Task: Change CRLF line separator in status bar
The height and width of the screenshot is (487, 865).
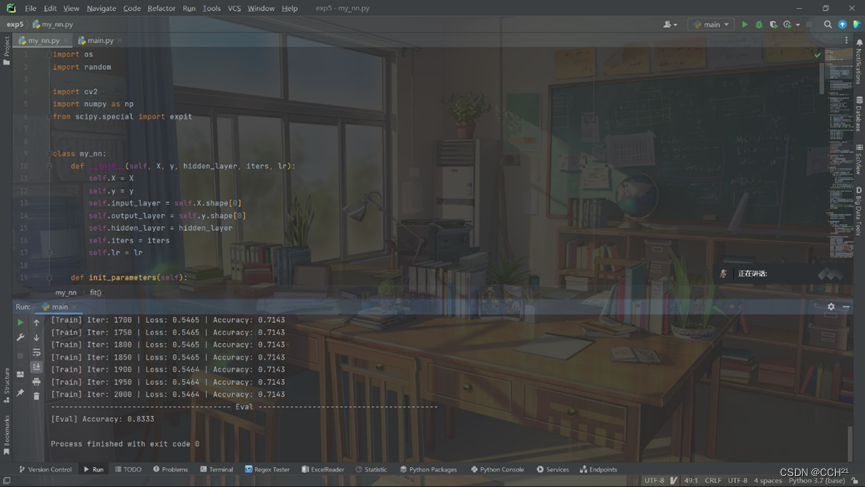Action: pos(713,480)
